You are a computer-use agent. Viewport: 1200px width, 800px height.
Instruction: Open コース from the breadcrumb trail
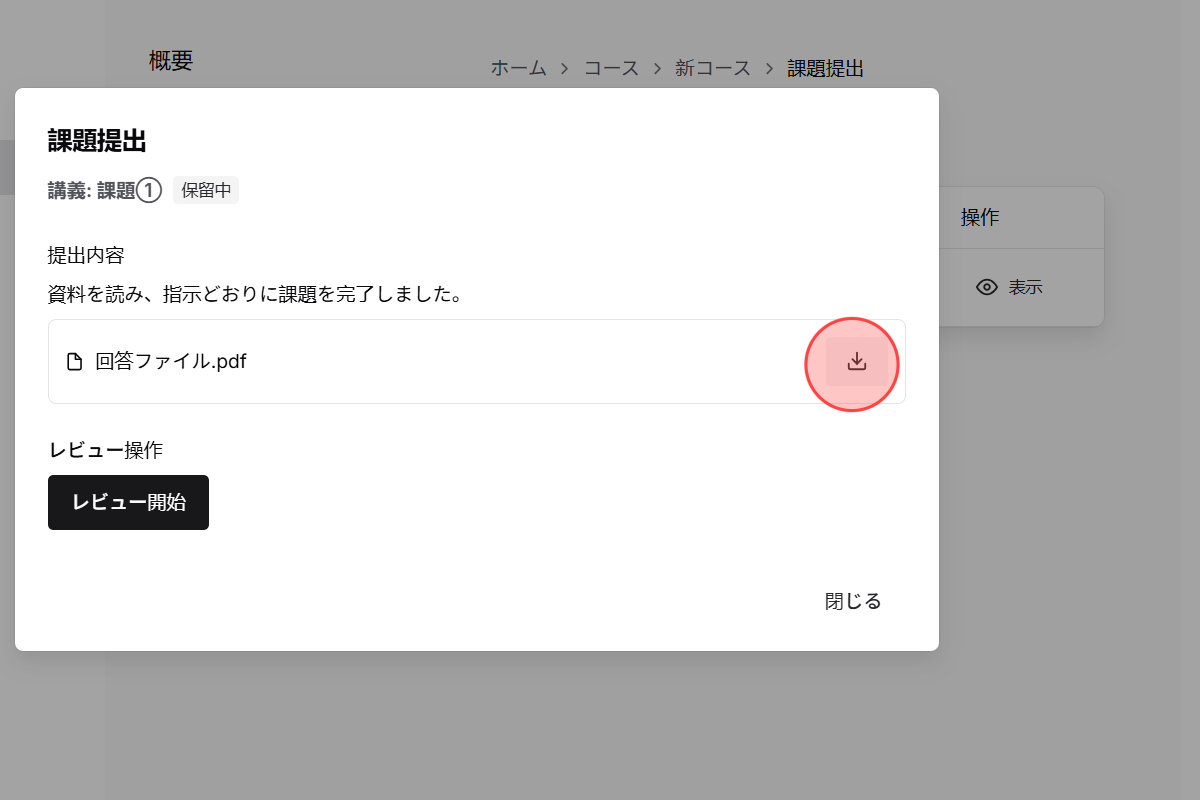point(613,68)
